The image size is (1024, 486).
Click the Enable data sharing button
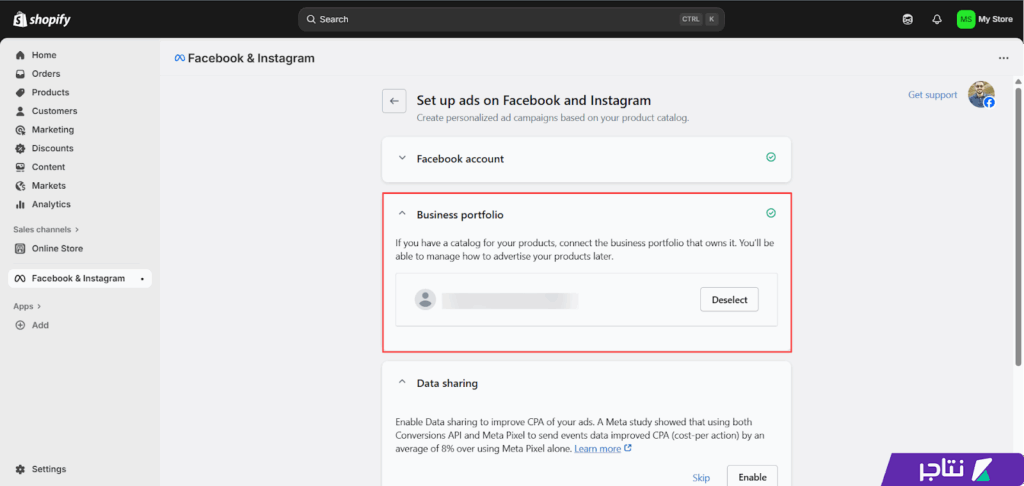click(x=752, y=477)
